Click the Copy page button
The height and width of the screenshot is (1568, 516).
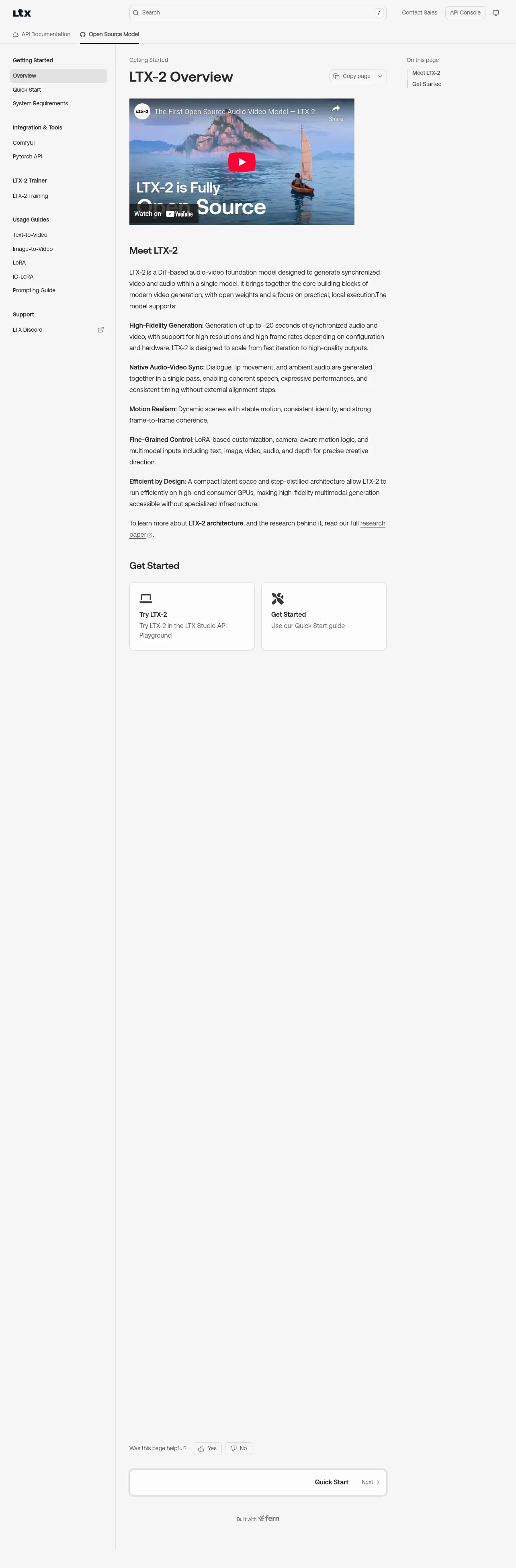tap(352, 76)
